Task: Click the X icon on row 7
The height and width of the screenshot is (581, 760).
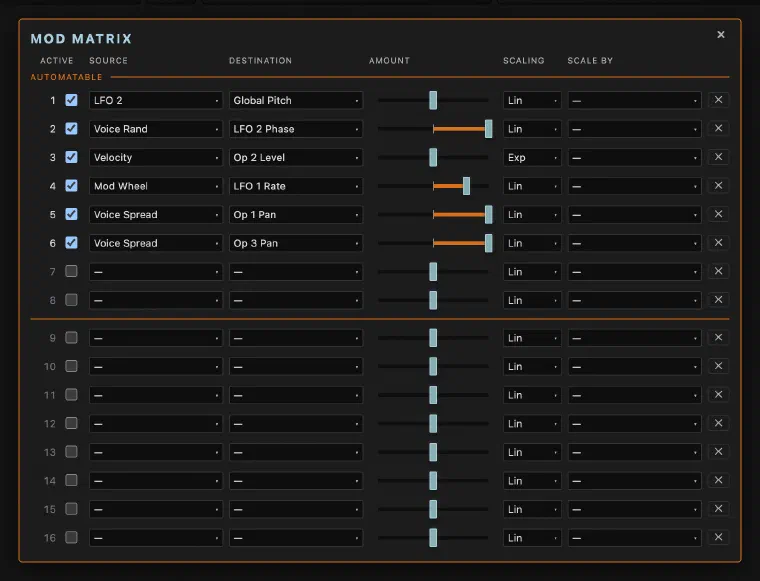Action: pos(718,271)
